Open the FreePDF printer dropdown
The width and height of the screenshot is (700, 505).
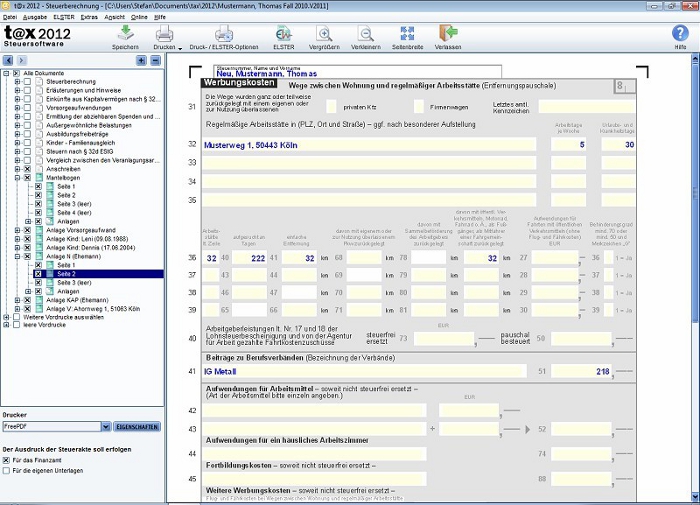106,427
